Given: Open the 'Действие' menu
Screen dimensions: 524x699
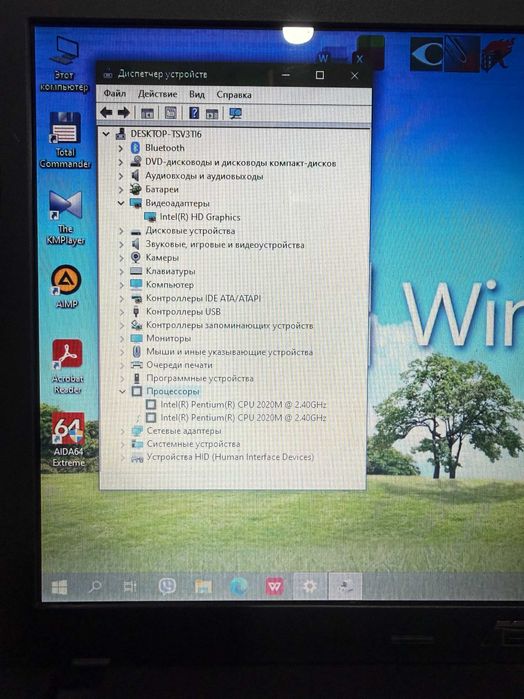Looking at the screenshot, I should [x=157, y=94].
